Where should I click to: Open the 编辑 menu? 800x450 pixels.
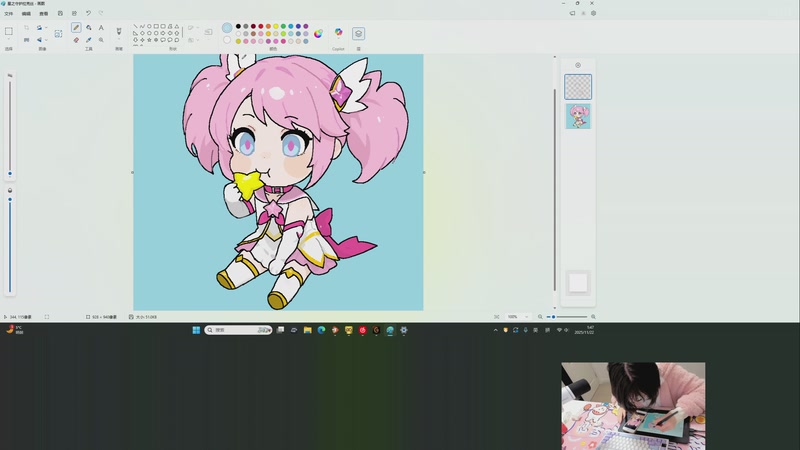click(26, 14)
